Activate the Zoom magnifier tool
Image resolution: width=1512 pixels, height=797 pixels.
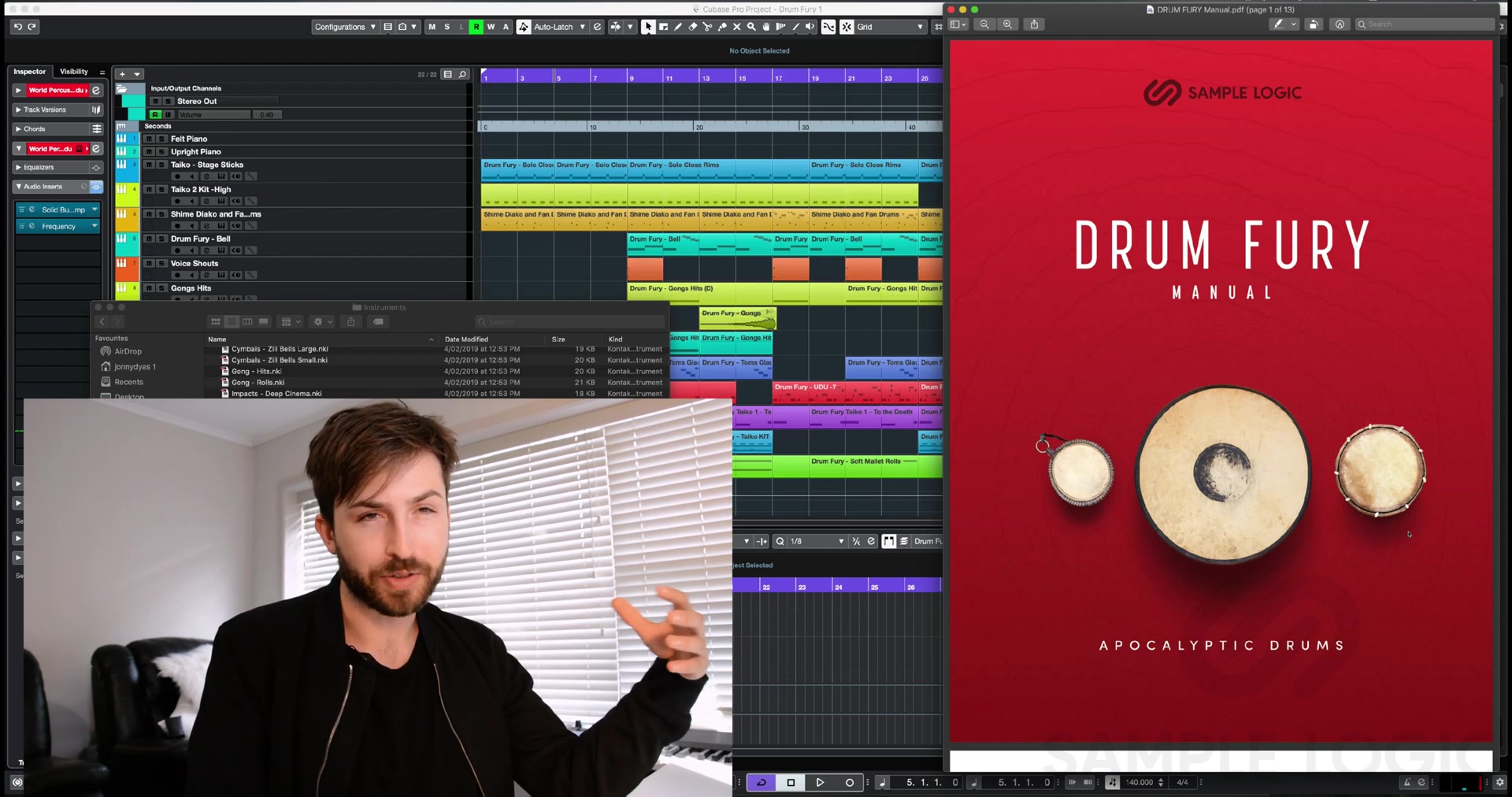(750, 27)
